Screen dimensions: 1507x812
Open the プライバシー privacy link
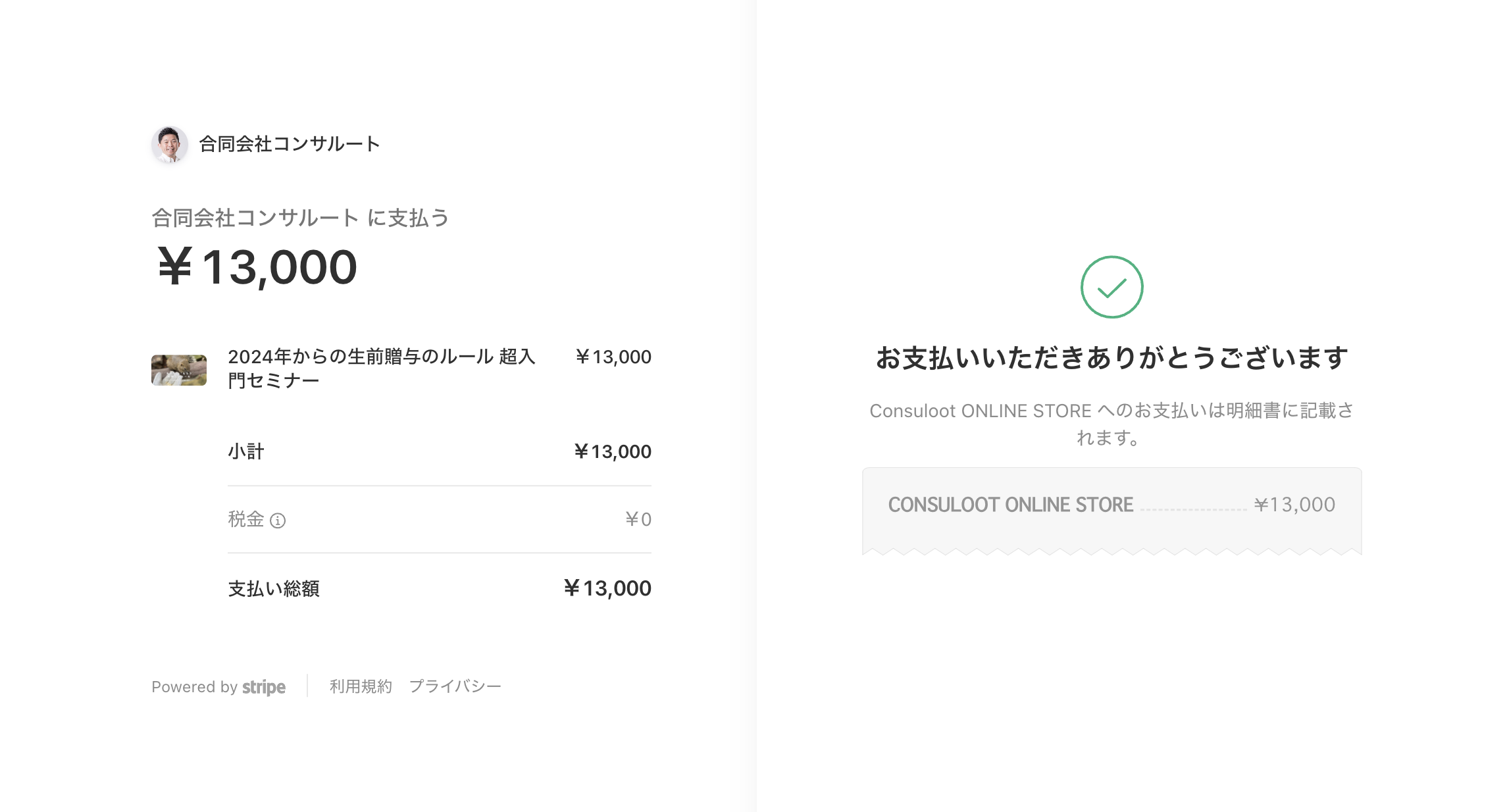point(455,686)
